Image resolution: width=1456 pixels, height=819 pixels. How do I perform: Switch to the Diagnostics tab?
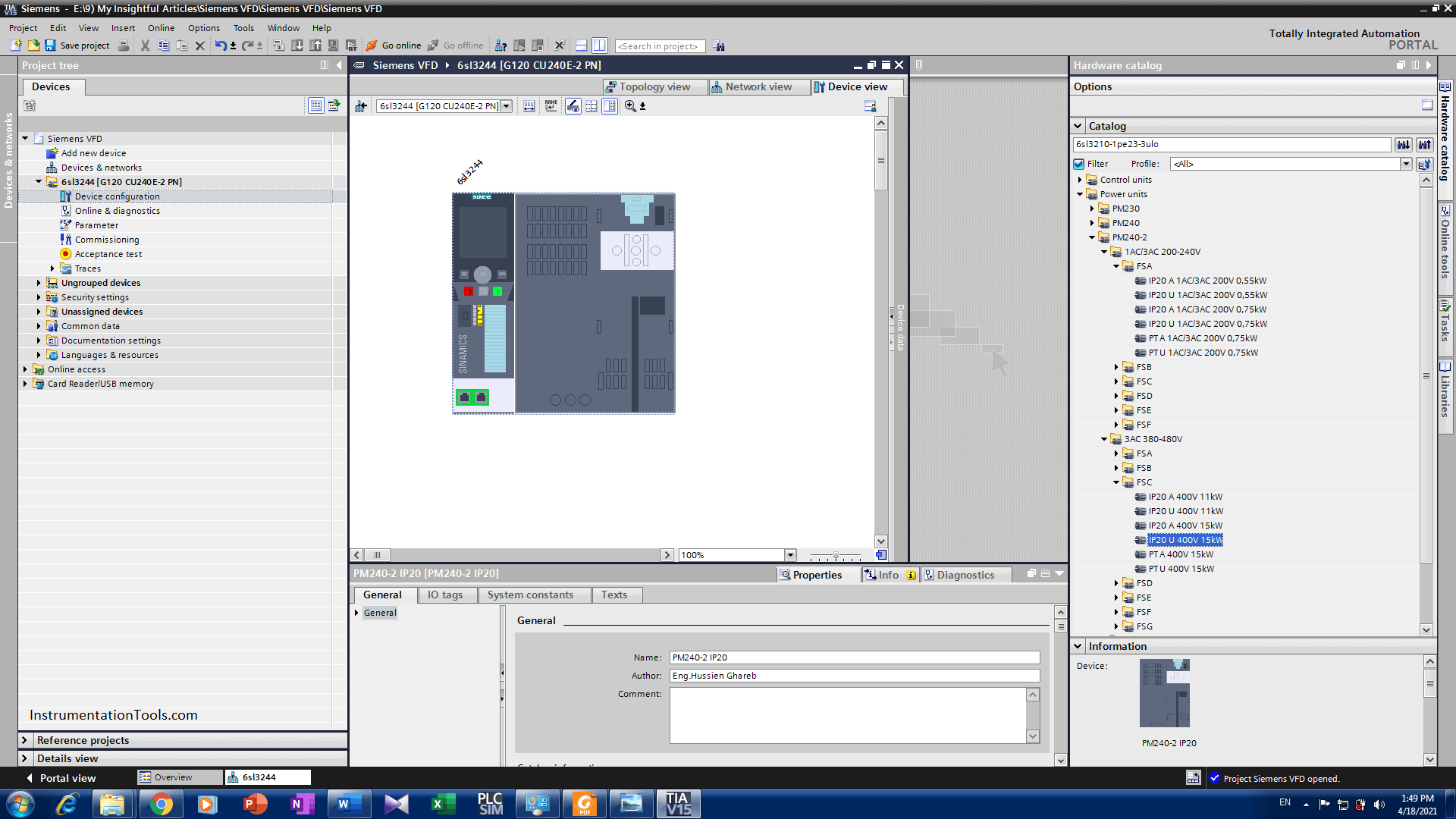coord(965,575)
